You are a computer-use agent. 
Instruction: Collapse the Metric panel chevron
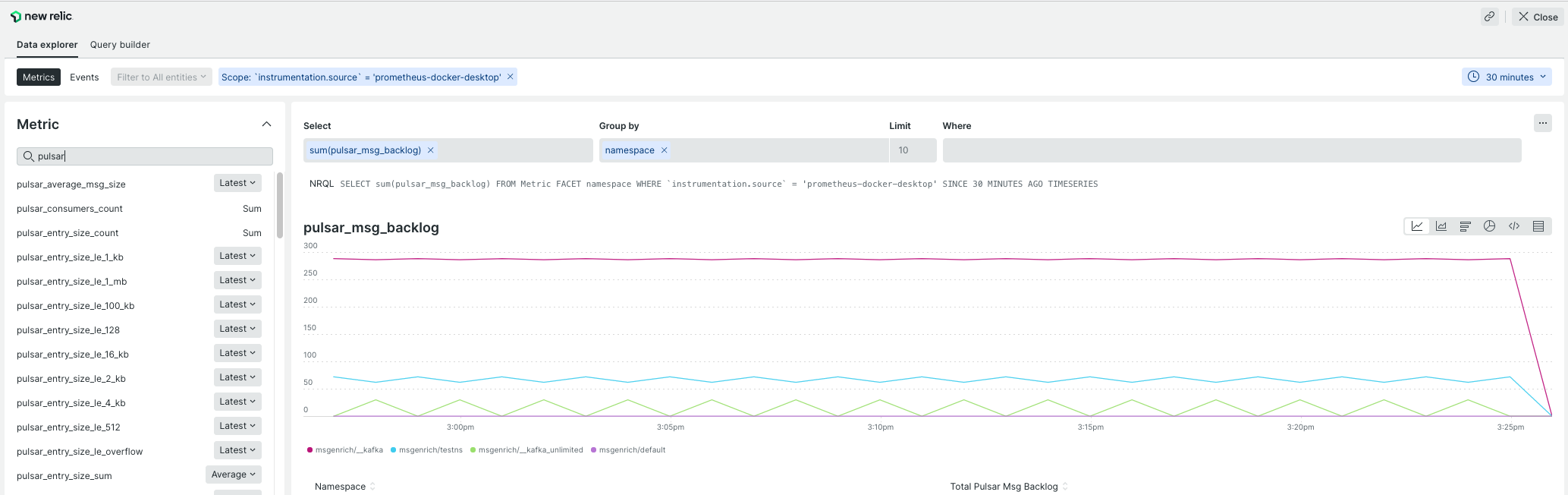pyautogui.click(x=266, y=125)
